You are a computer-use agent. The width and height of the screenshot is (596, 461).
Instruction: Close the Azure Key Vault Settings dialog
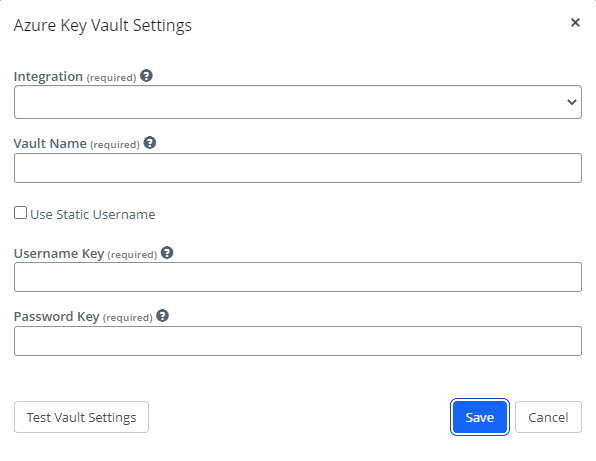coord(575,22)
